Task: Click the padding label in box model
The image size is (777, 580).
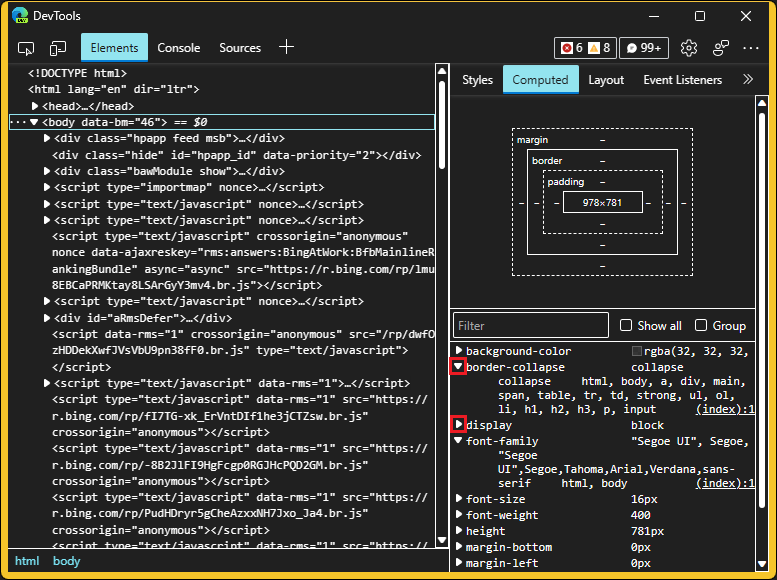Action: click(565, 181)
